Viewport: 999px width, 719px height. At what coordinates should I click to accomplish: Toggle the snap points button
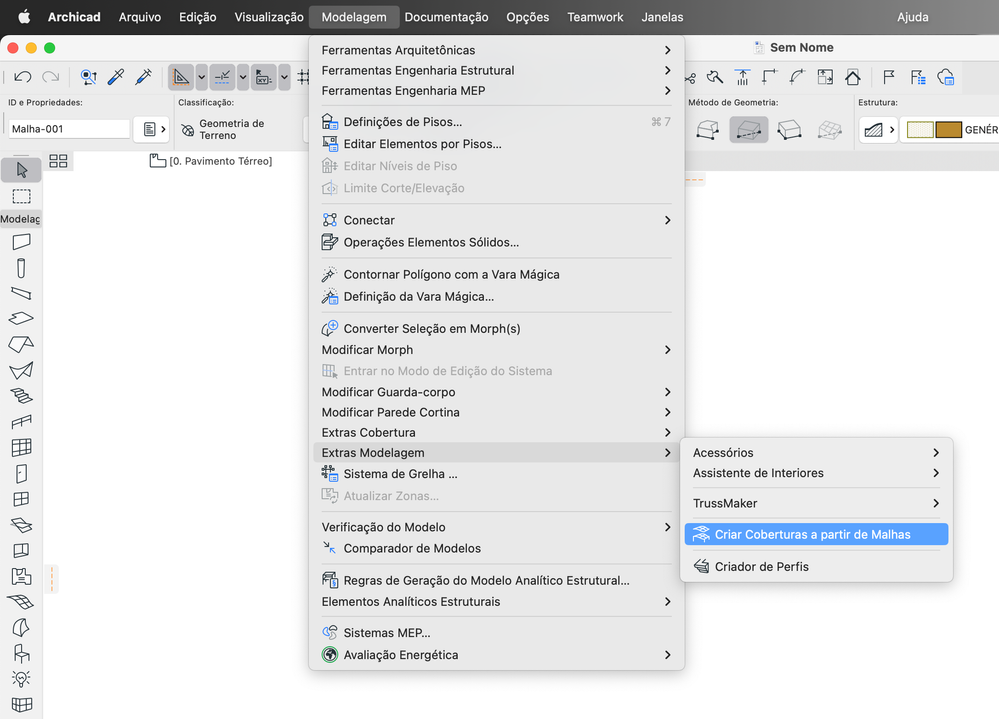222,78
